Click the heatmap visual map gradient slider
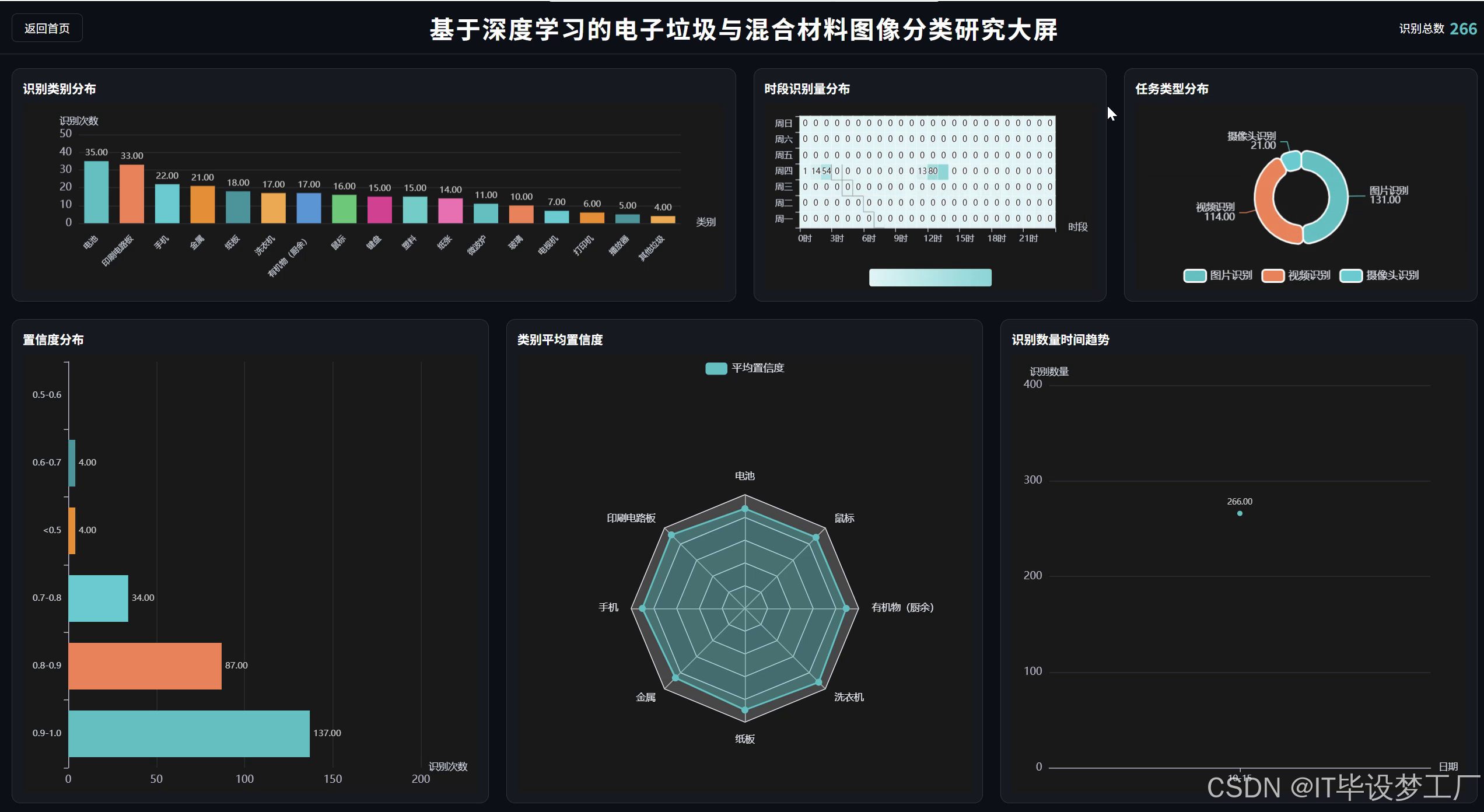Viewport: 1484px width, 812px height. click(x=930, y=278)
